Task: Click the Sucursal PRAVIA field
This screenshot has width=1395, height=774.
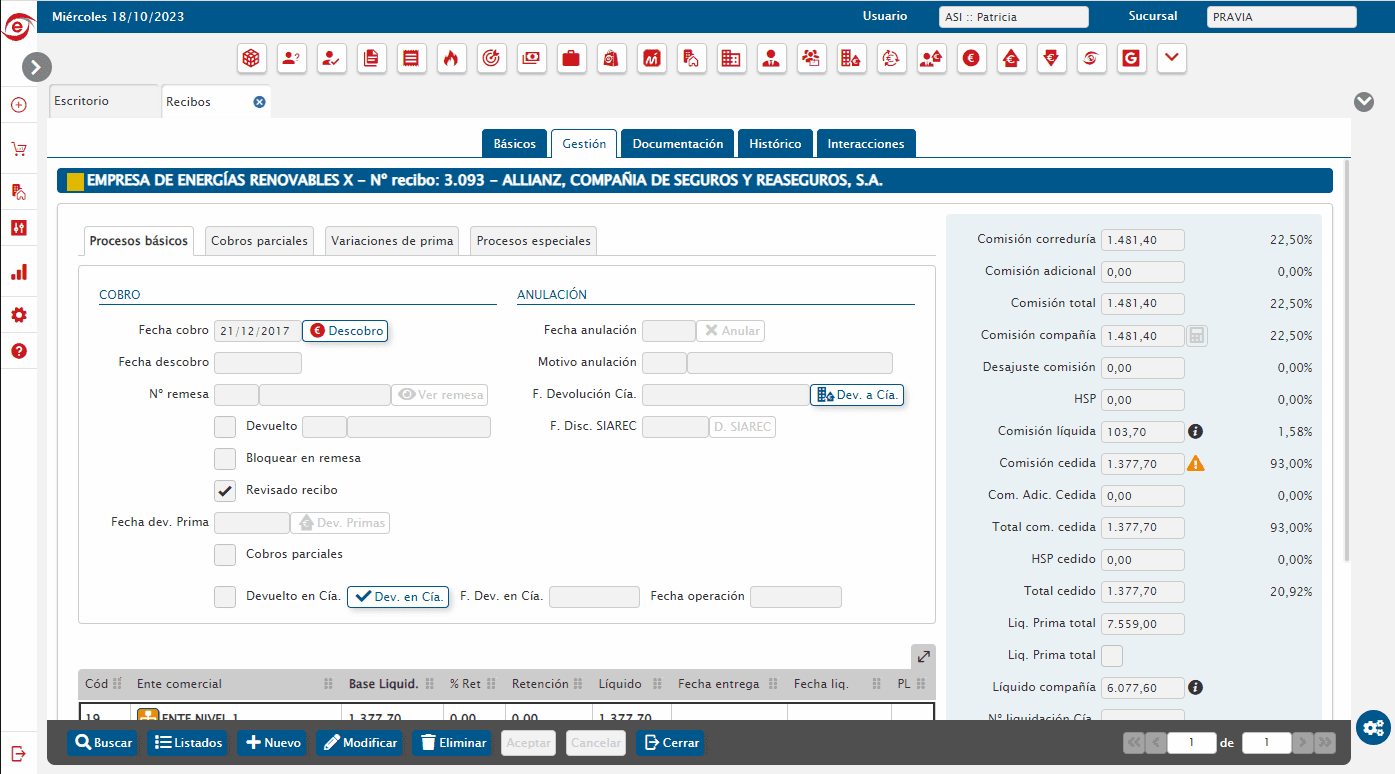Action: [x=1282, y=17]
